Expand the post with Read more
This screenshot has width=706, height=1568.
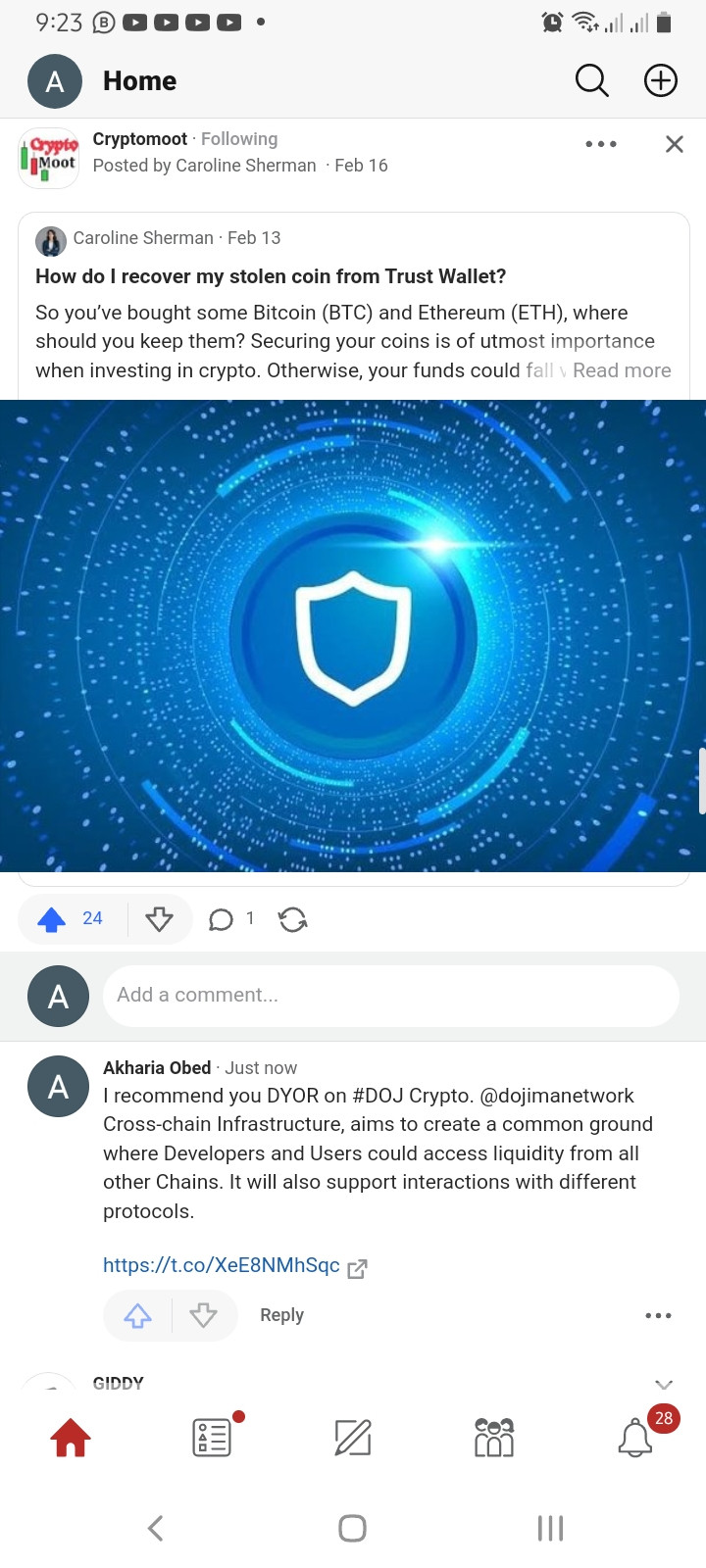pyautogui.click(x=622, y=370)
